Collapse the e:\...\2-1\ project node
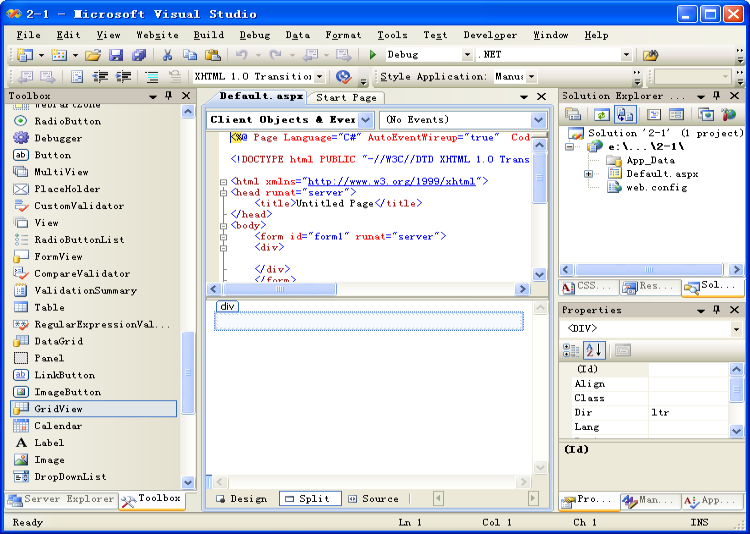Image resolution: width=750 pixels, height=534 pixels. tap(569, 146)
